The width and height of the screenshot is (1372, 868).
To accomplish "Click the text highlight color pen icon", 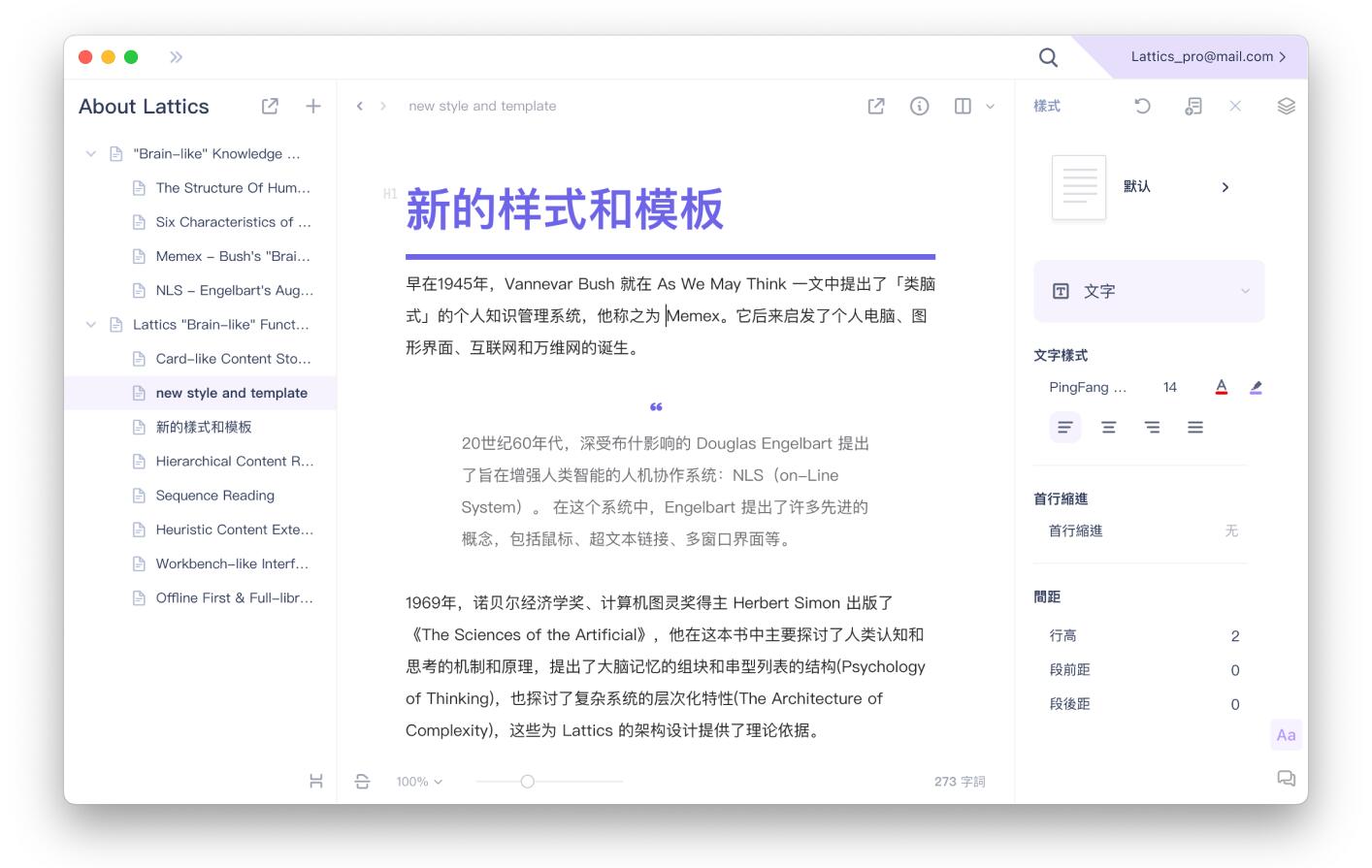I will (x=1256, y=388).
